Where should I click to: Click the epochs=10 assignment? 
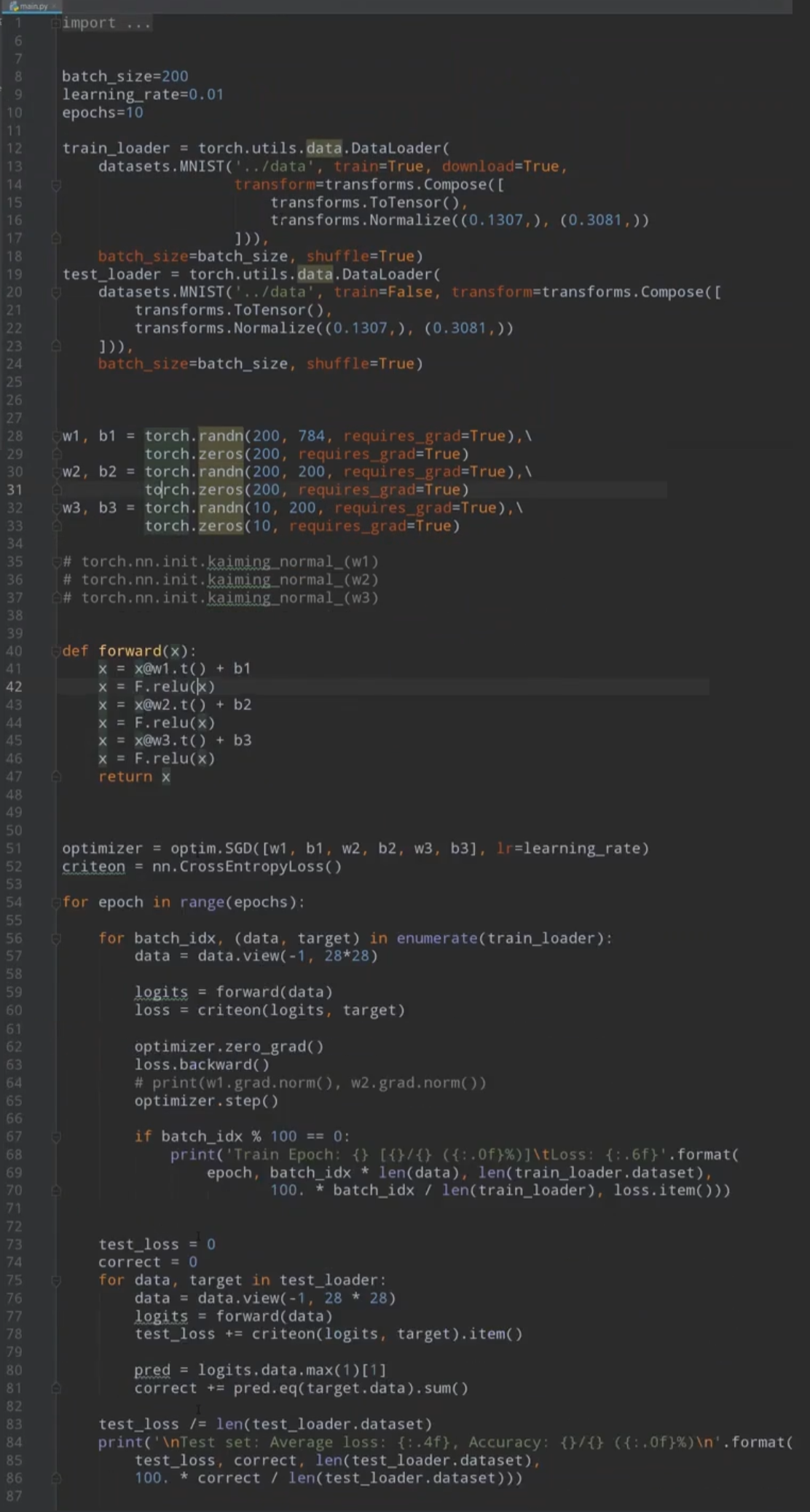point(103,113)
